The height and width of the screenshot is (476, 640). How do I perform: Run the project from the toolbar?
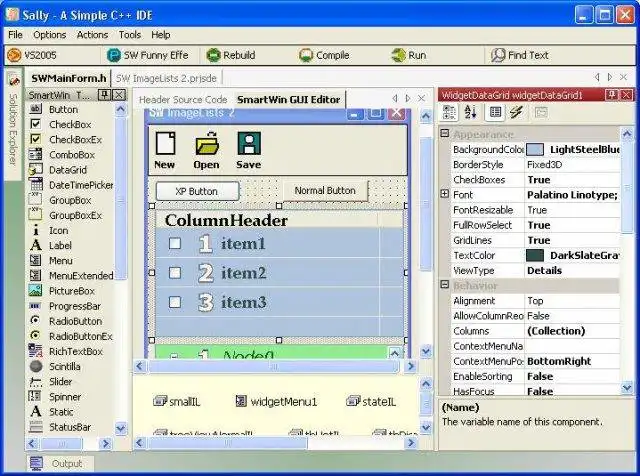coord(409,55)
